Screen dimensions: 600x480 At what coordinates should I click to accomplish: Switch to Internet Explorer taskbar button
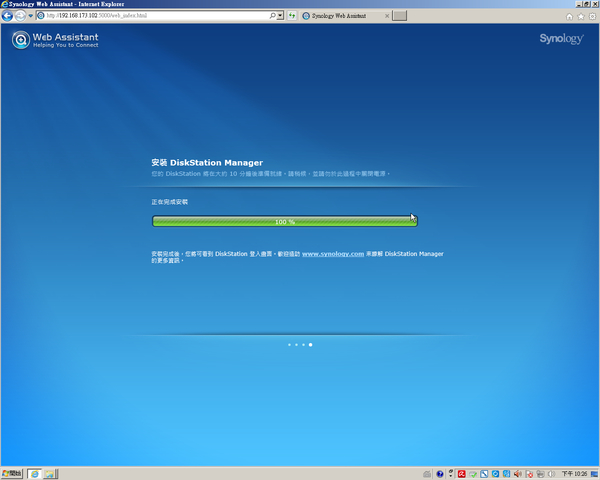(x=34, y=474)
